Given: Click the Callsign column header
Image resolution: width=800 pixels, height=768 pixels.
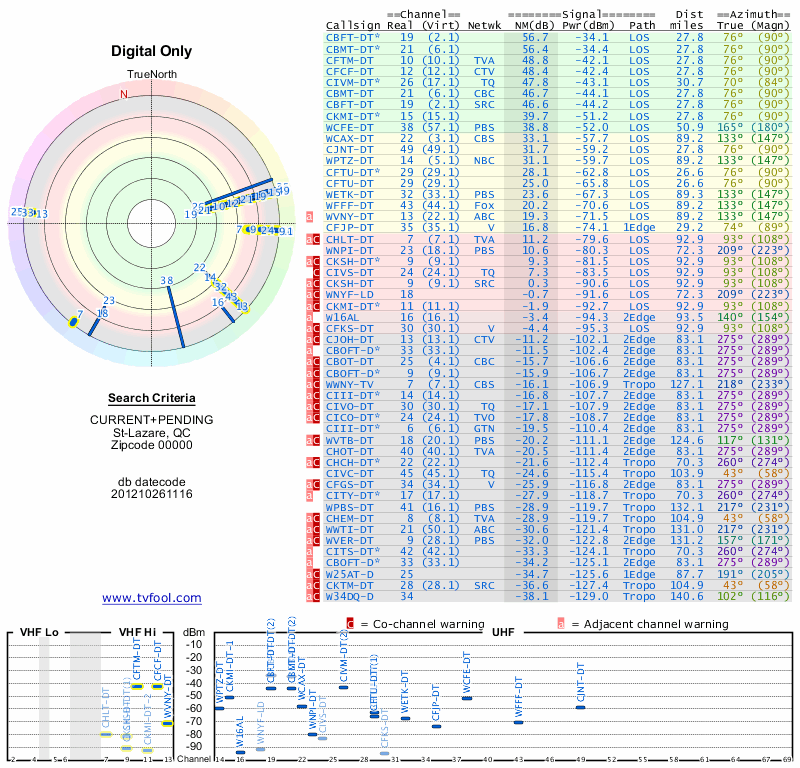Looking at the screenshot, I should 353,25.
